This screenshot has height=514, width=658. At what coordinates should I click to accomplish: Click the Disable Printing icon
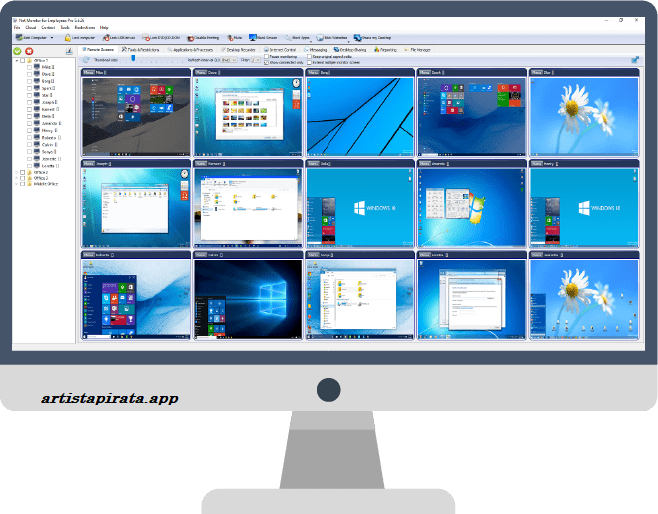(190, 38)
